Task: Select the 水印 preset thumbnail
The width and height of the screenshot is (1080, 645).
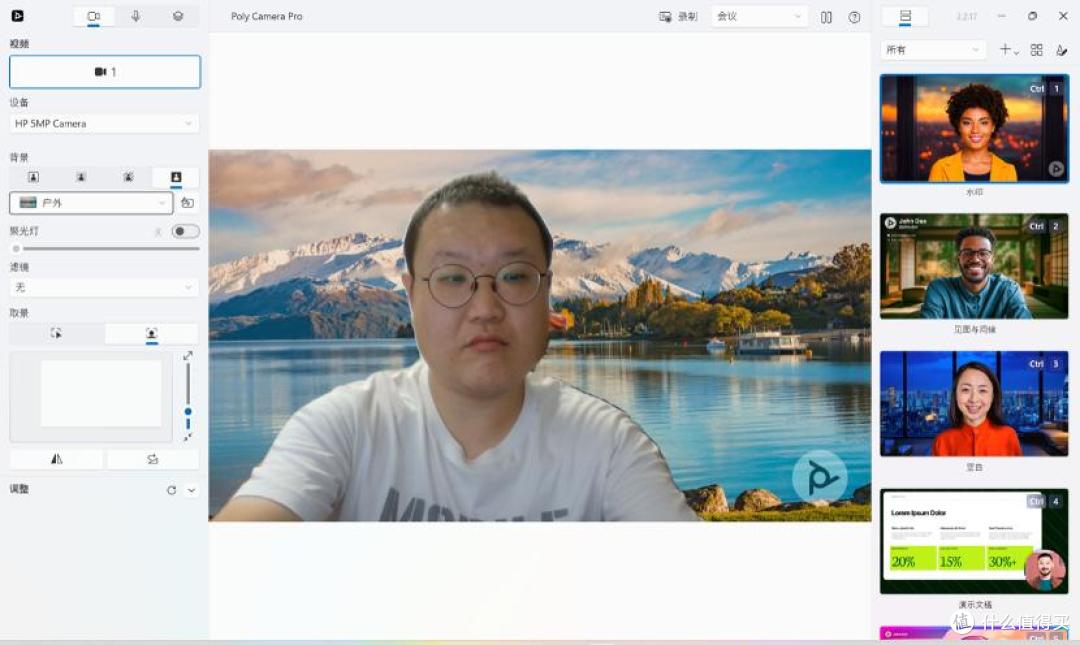Action: point(974,129)
